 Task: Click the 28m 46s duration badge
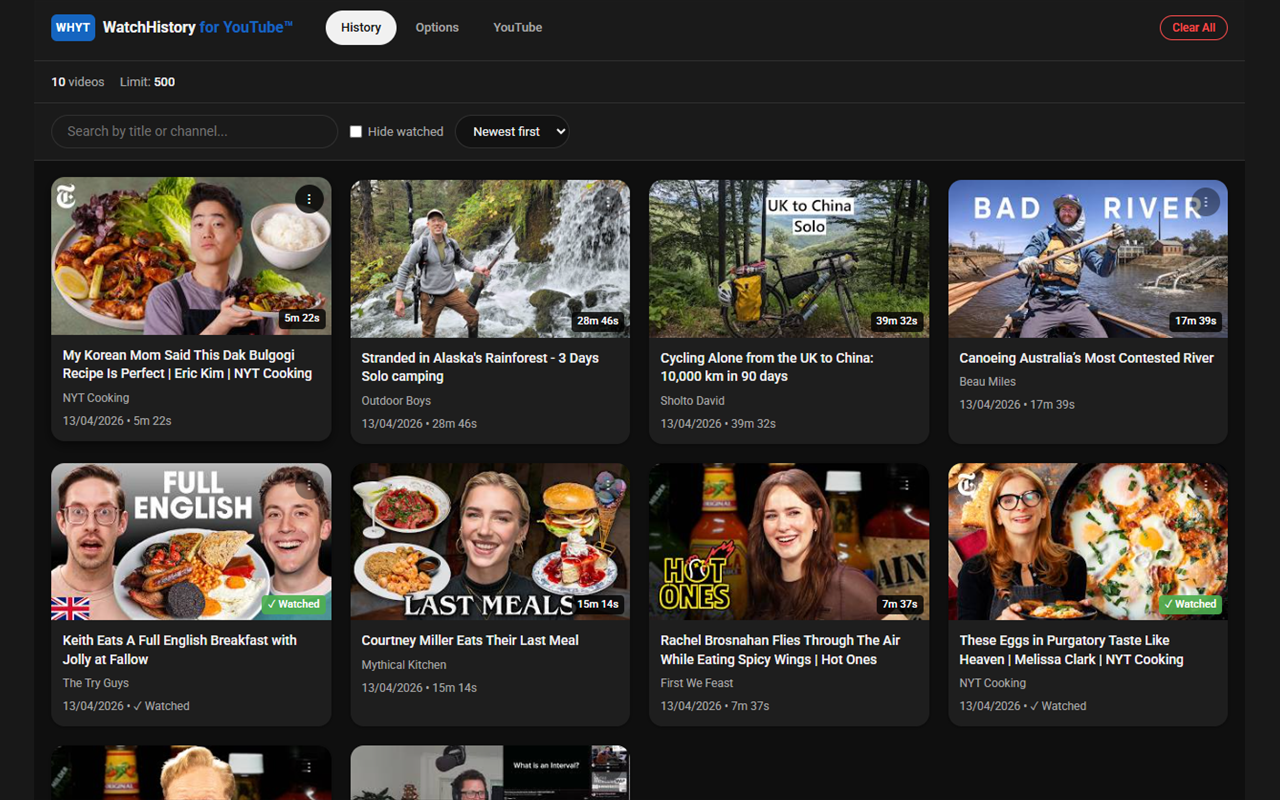point(597,321)
